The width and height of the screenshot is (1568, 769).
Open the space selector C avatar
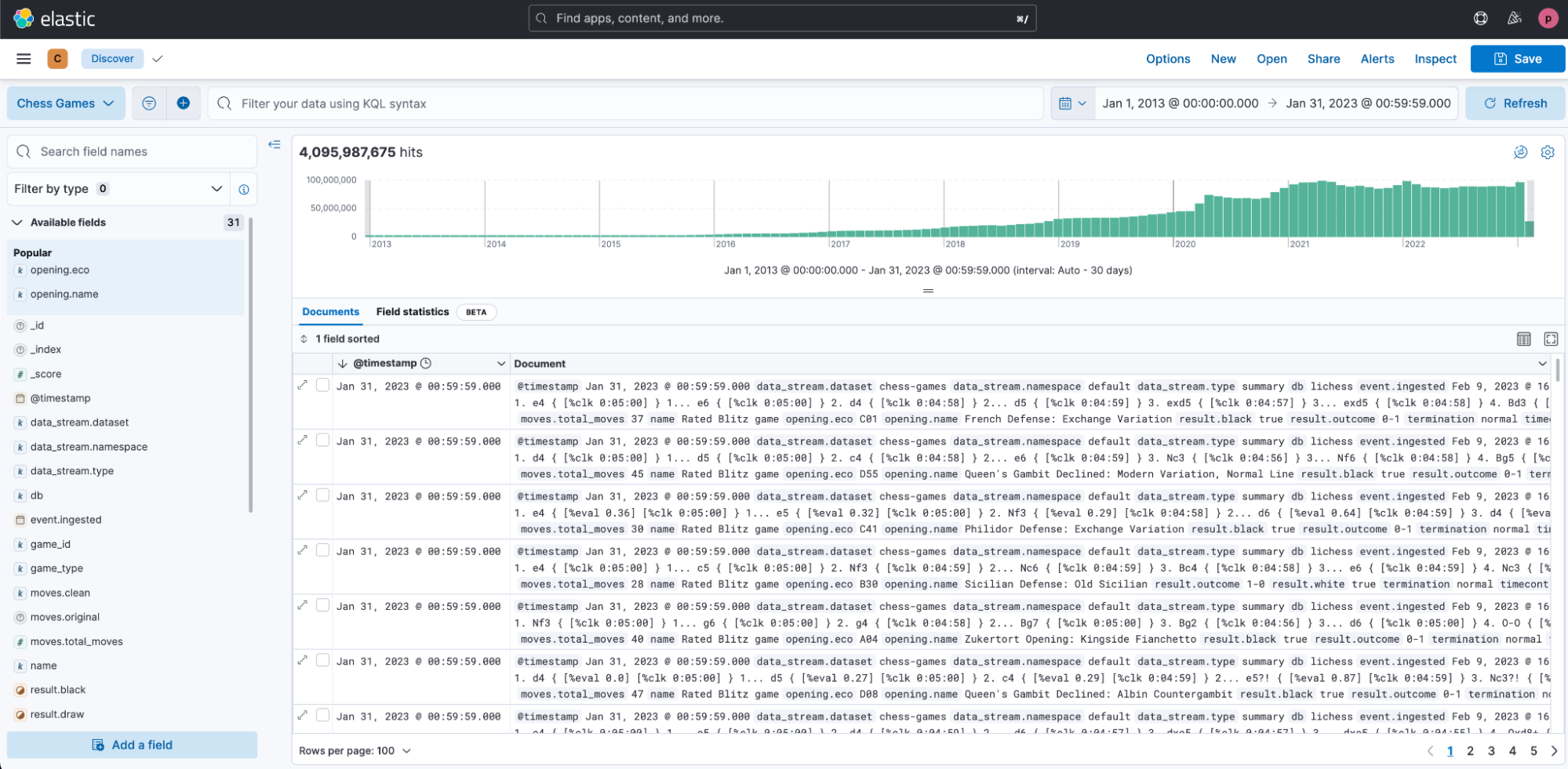point(57,59)
